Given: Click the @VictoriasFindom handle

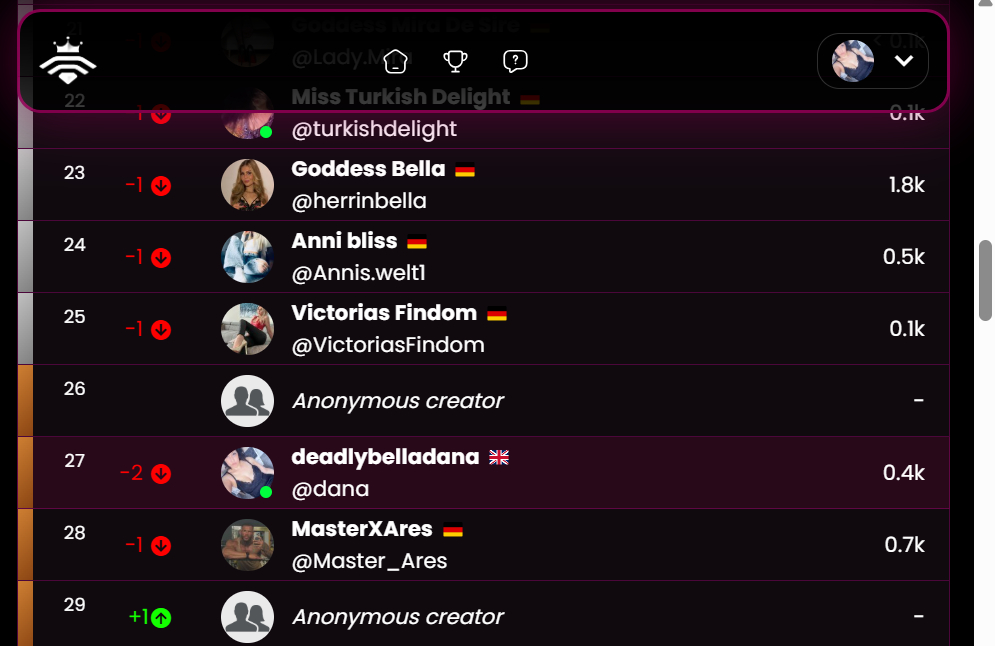Looking at the screenshot, I should pos(388,345).
